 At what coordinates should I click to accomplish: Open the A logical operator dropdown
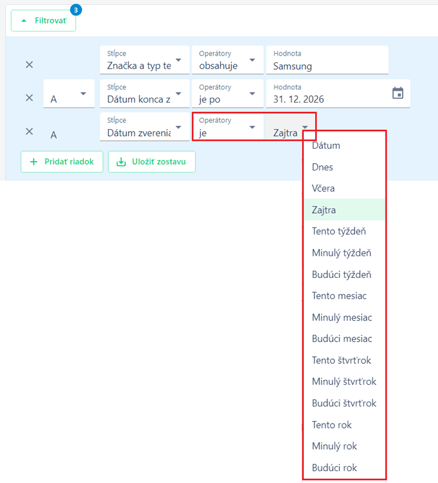69,94
